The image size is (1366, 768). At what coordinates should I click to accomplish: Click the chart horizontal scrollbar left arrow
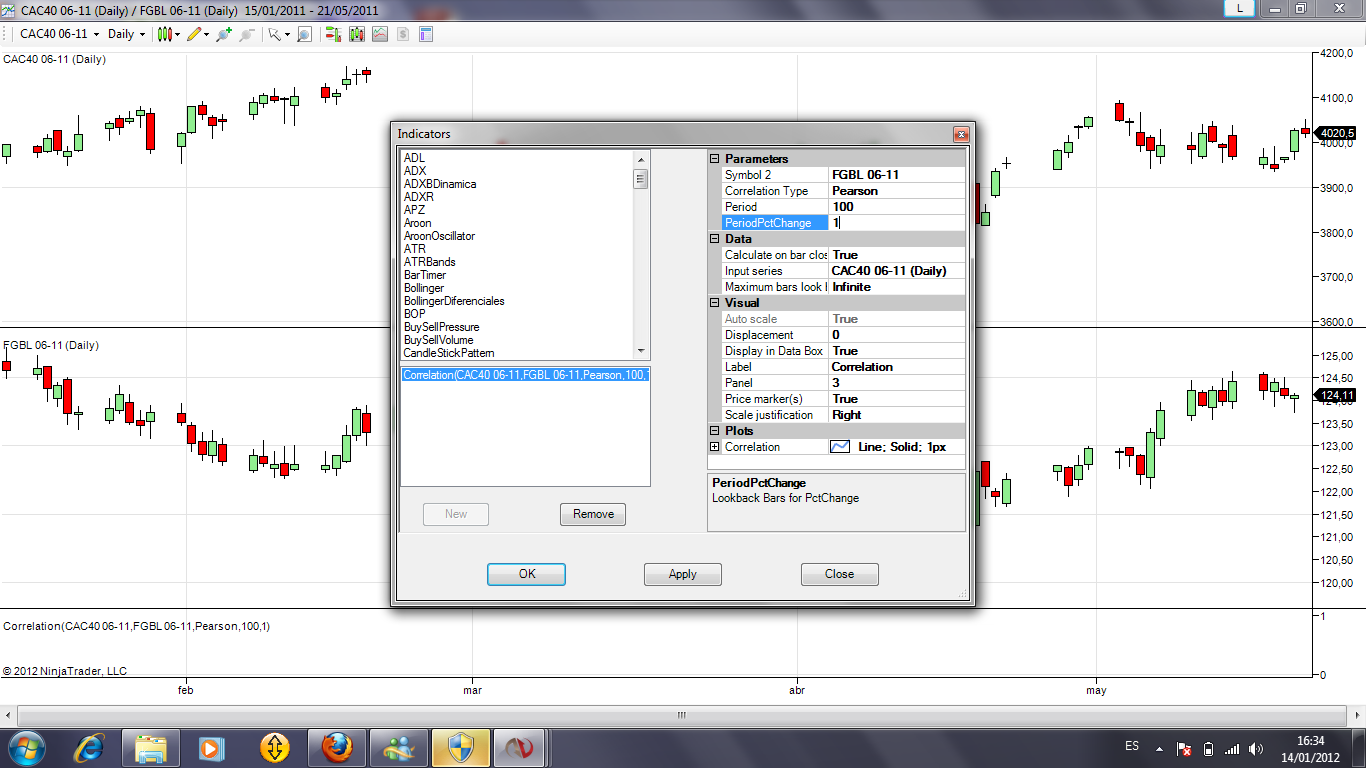coord(10,715)
